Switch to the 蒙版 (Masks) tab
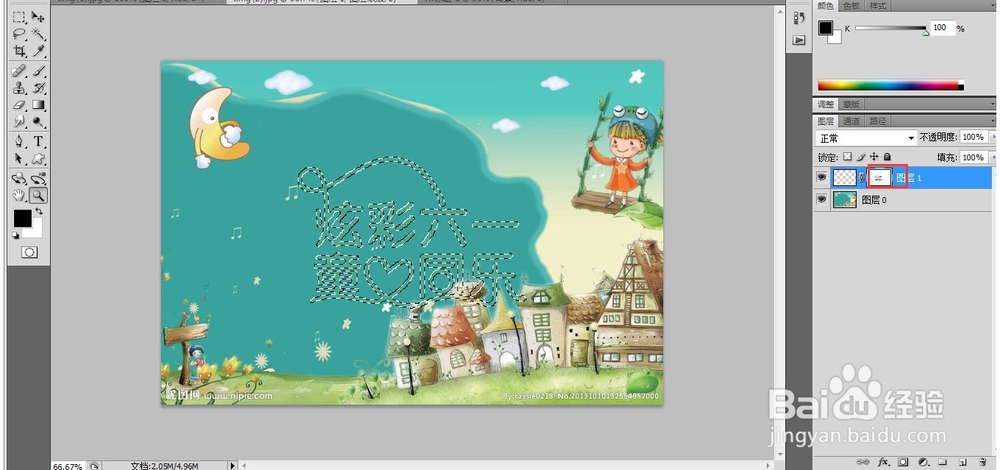The image size is (1000, 470). [x=851, y=104]
